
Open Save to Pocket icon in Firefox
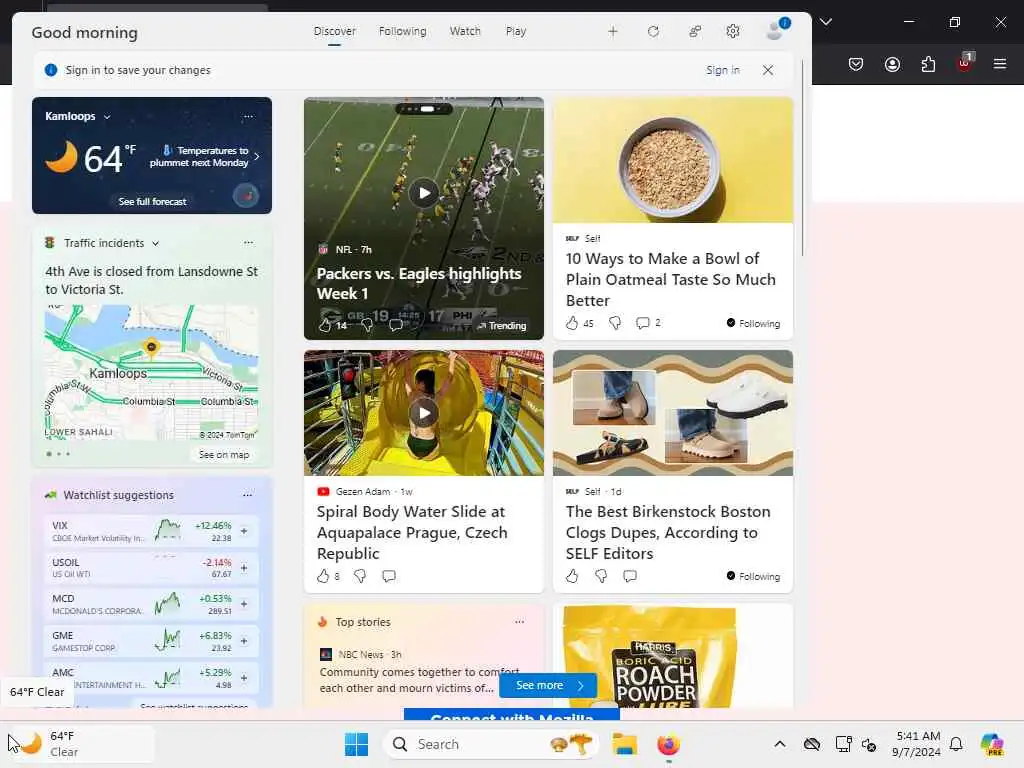[856, 64]
